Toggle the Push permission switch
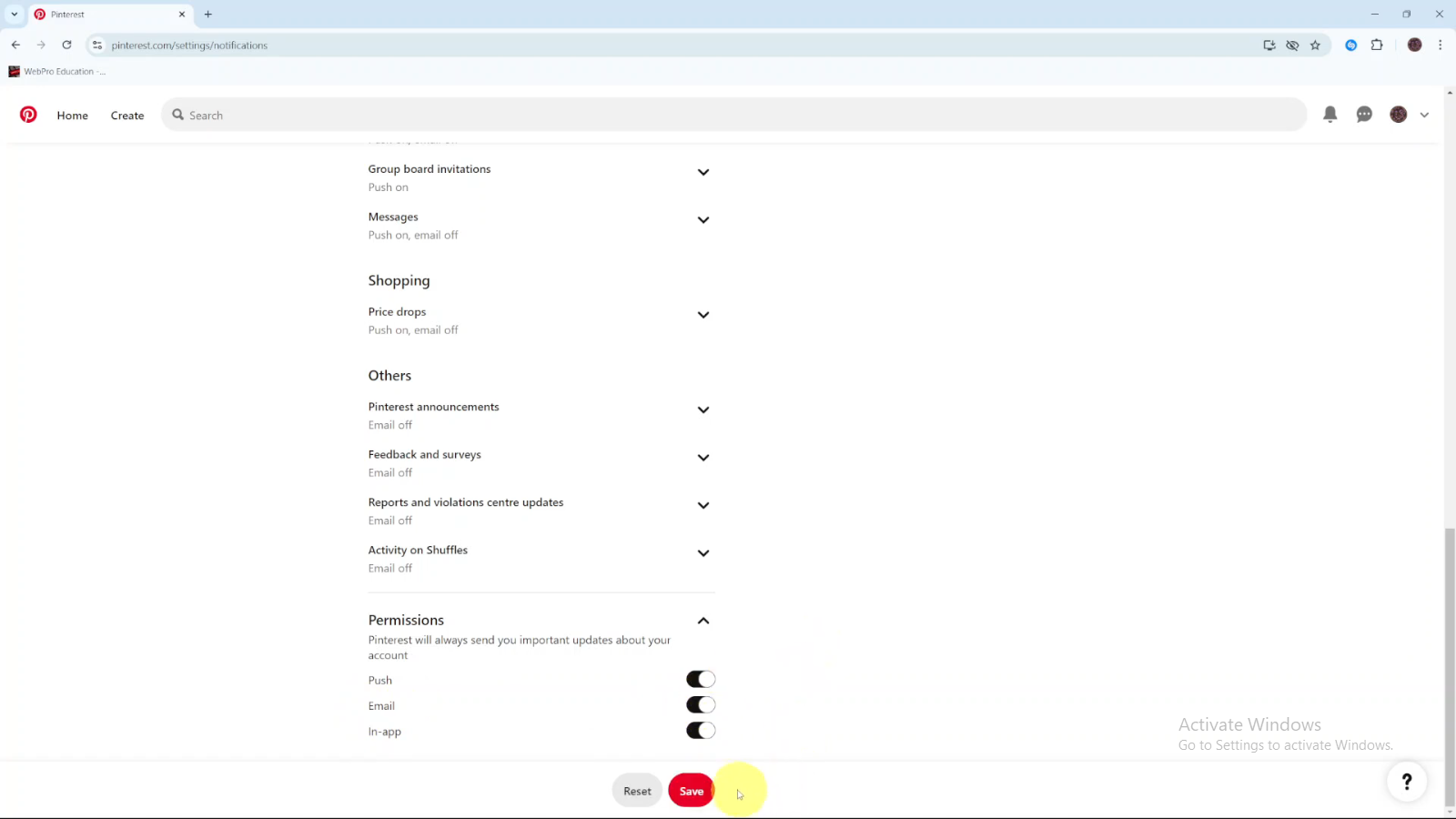 (x=700, y=679)
